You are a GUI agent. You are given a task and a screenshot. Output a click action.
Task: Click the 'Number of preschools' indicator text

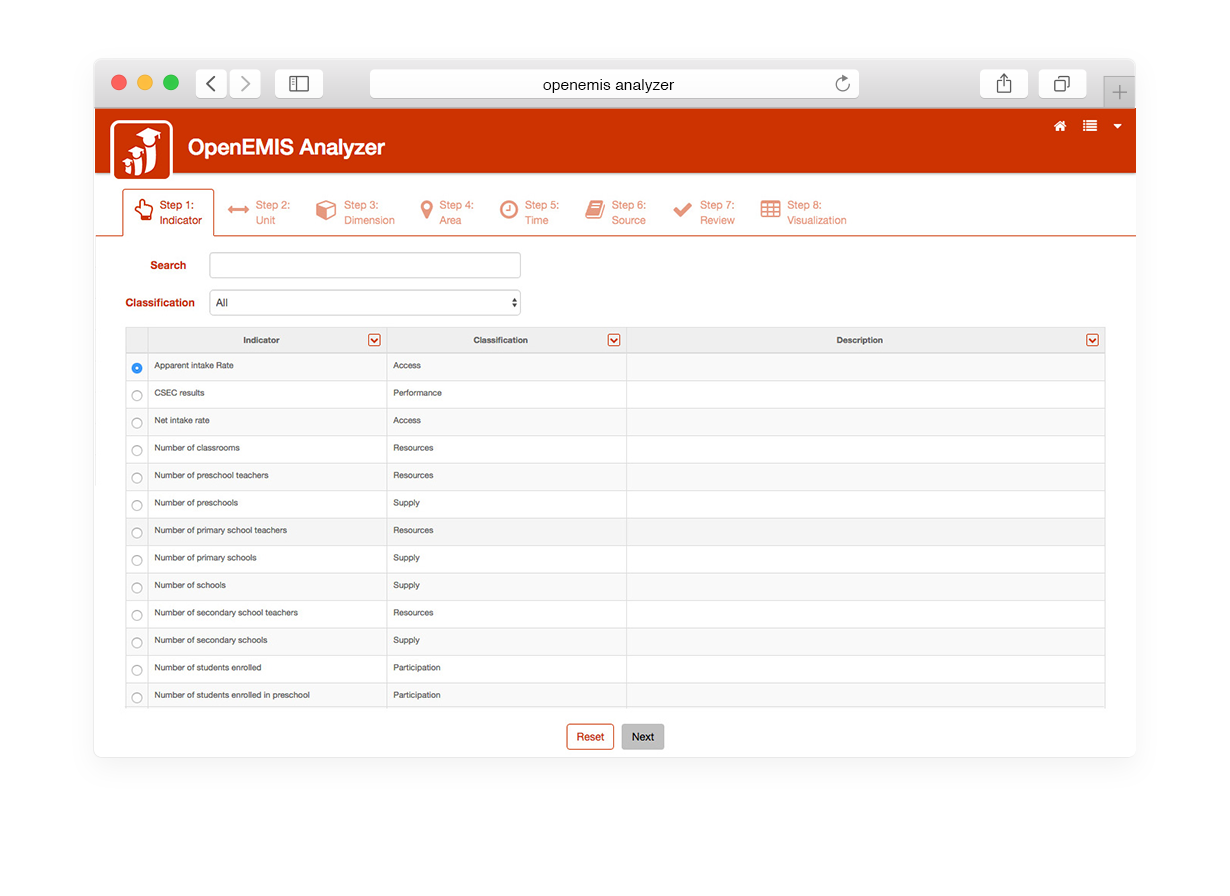click(196, 503)
